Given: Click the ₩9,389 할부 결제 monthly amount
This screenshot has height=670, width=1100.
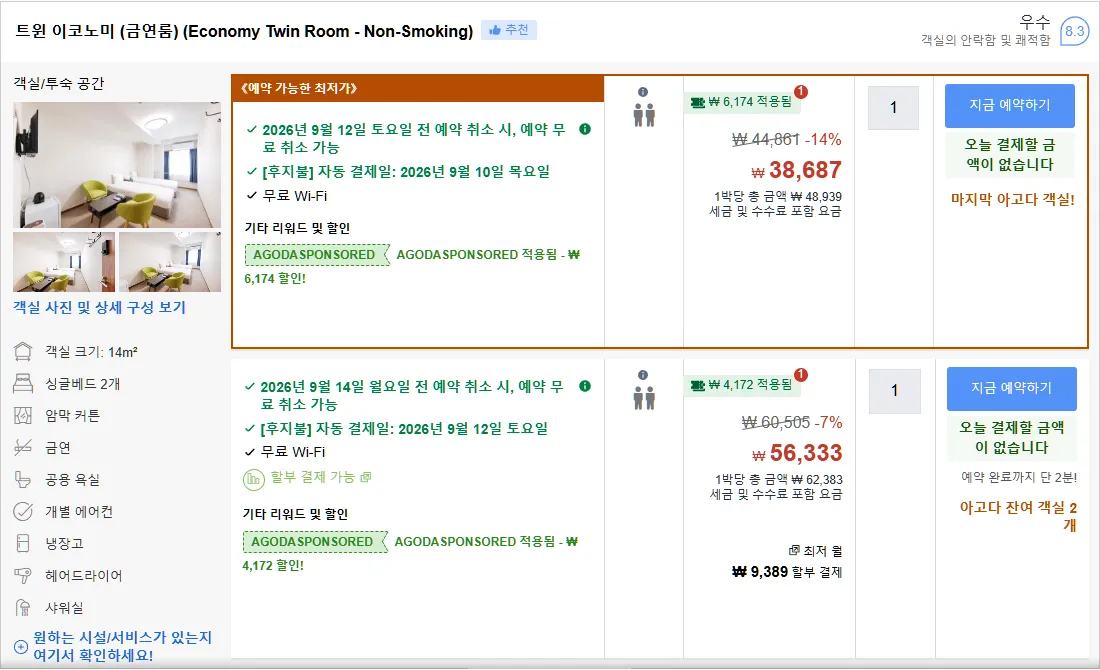Looking at the screenshot, I should coord(787,572).
